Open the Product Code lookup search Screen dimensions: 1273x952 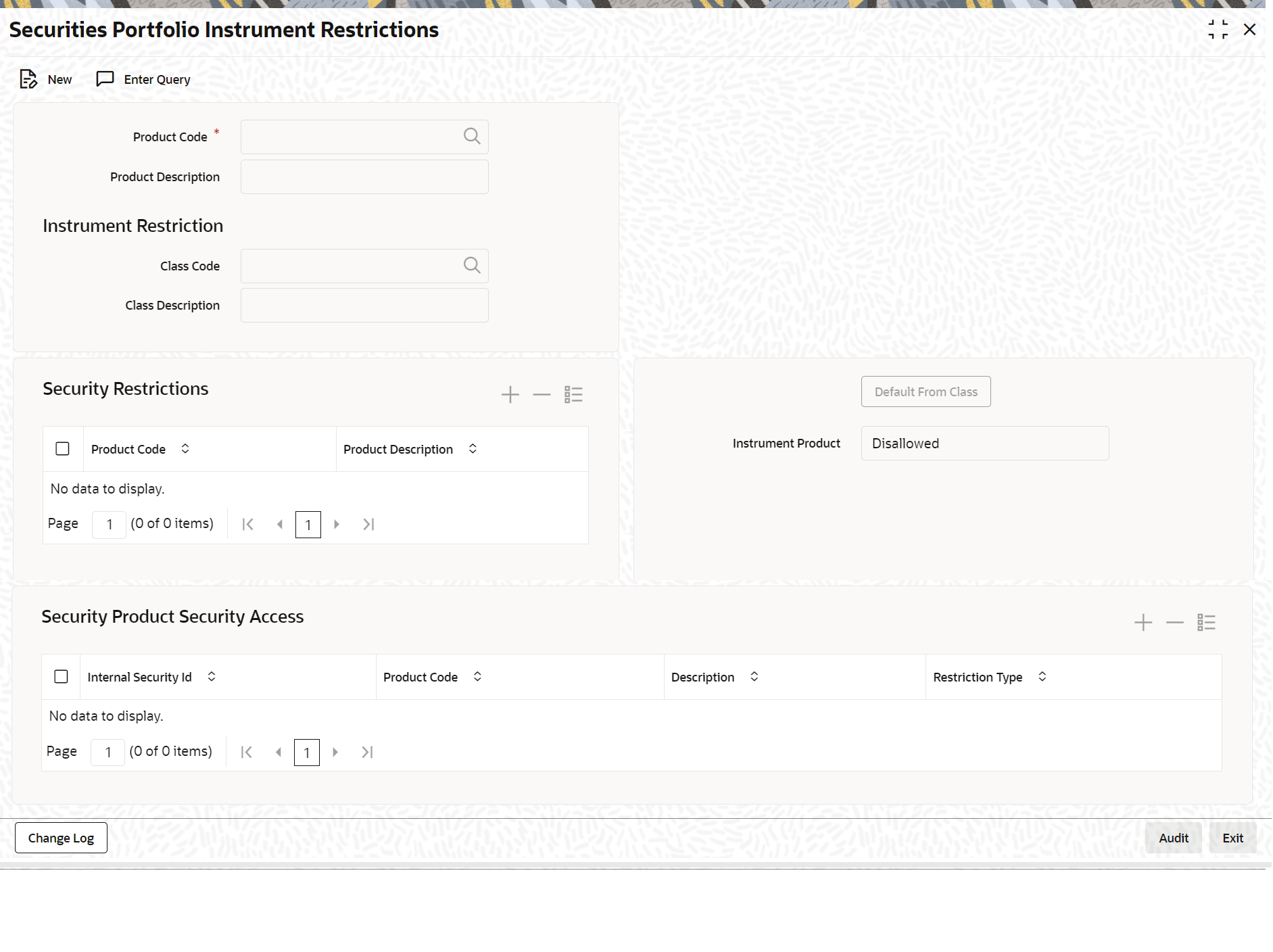tap(472, 137)
